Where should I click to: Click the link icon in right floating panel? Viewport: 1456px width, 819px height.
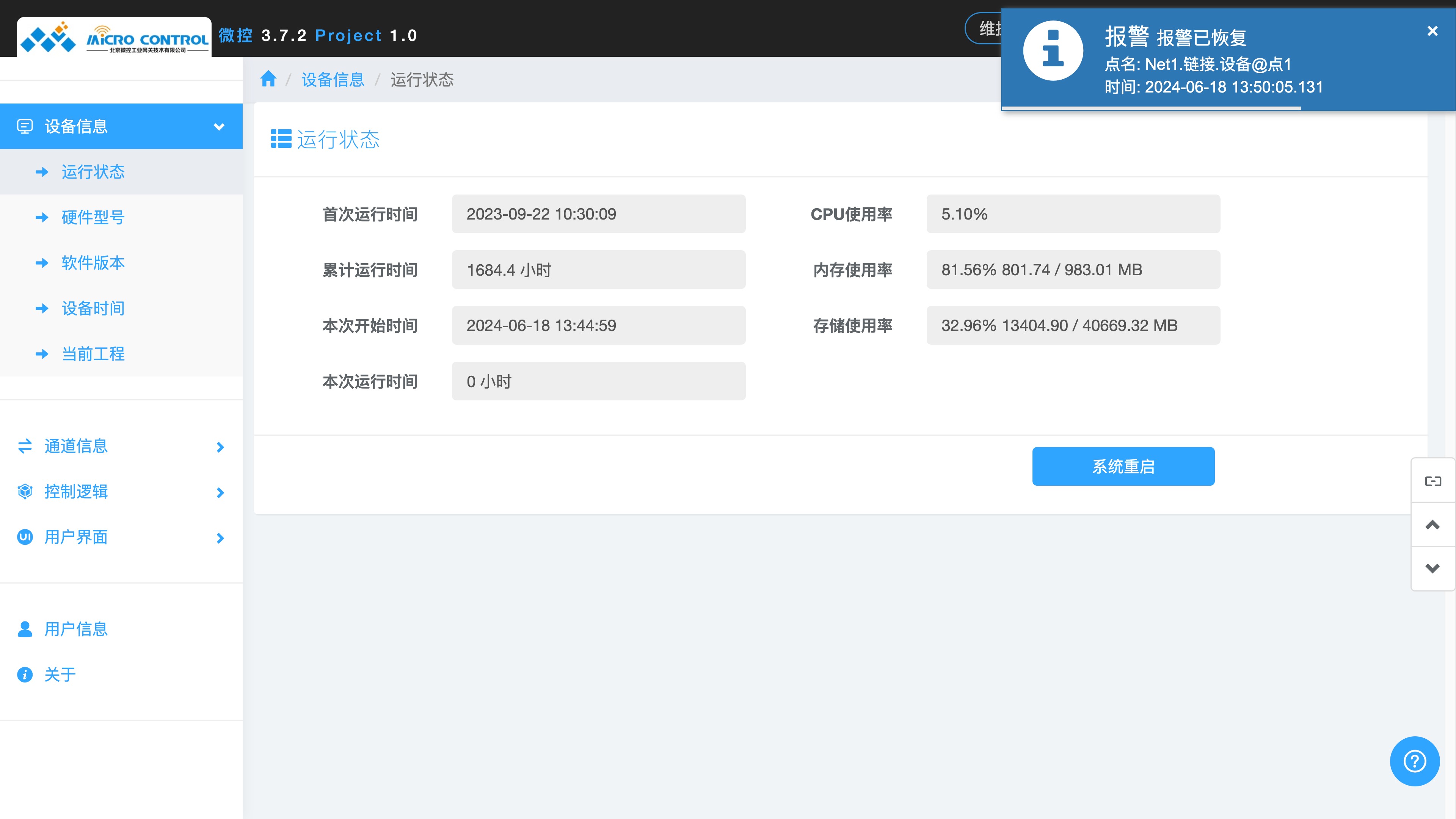[1432, 481]
